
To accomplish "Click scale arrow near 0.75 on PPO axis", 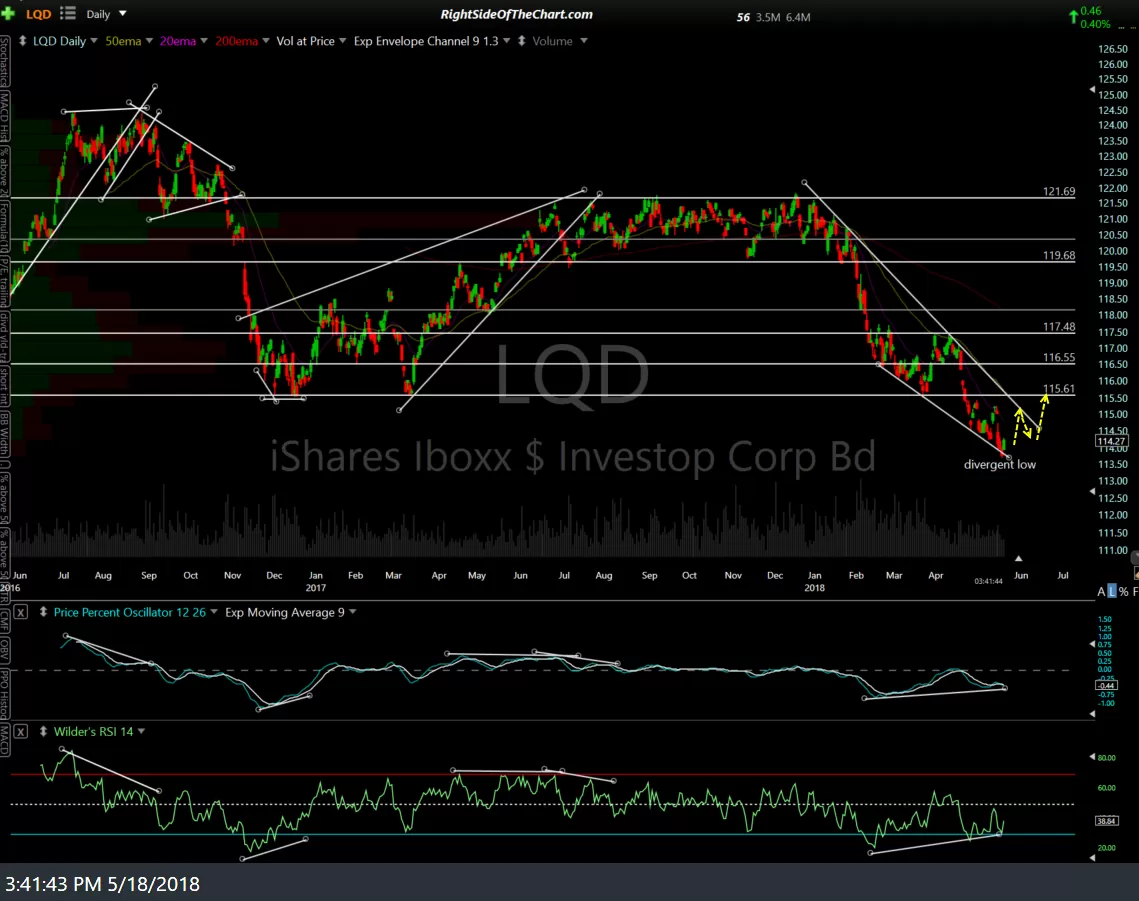I will point(1092,644).
